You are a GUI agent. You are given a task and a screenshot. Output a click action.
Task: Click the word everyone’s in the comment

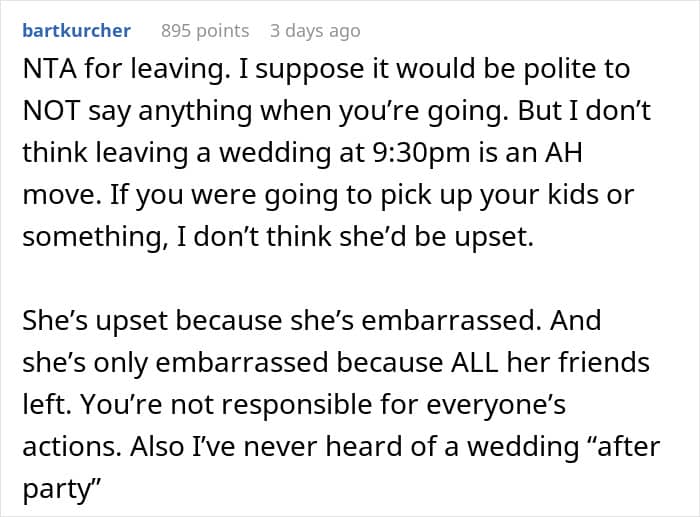[x=496, y=405]
